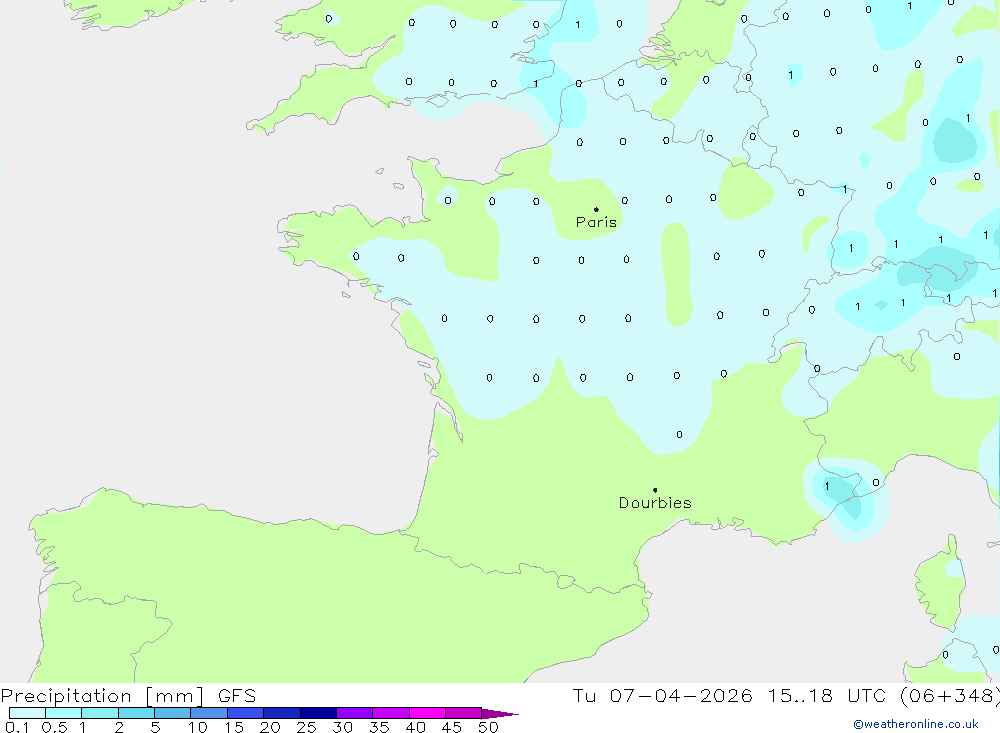The width and height of the screenshot is (1000, 733).
Task: Click the 35 legend scale value
Action: pyautogui.click(x=379, y=727)
